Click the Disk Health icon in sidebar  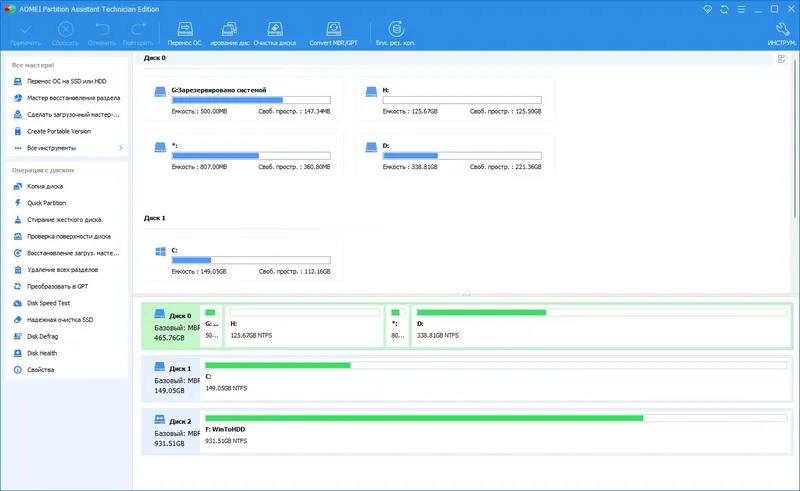pyautogui.click(x=18, y=353)
